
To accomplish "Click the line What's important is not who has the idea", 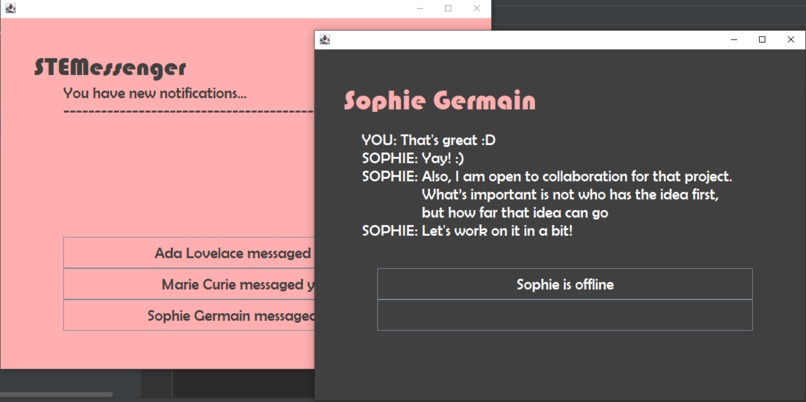I will [x=570, y=195].
